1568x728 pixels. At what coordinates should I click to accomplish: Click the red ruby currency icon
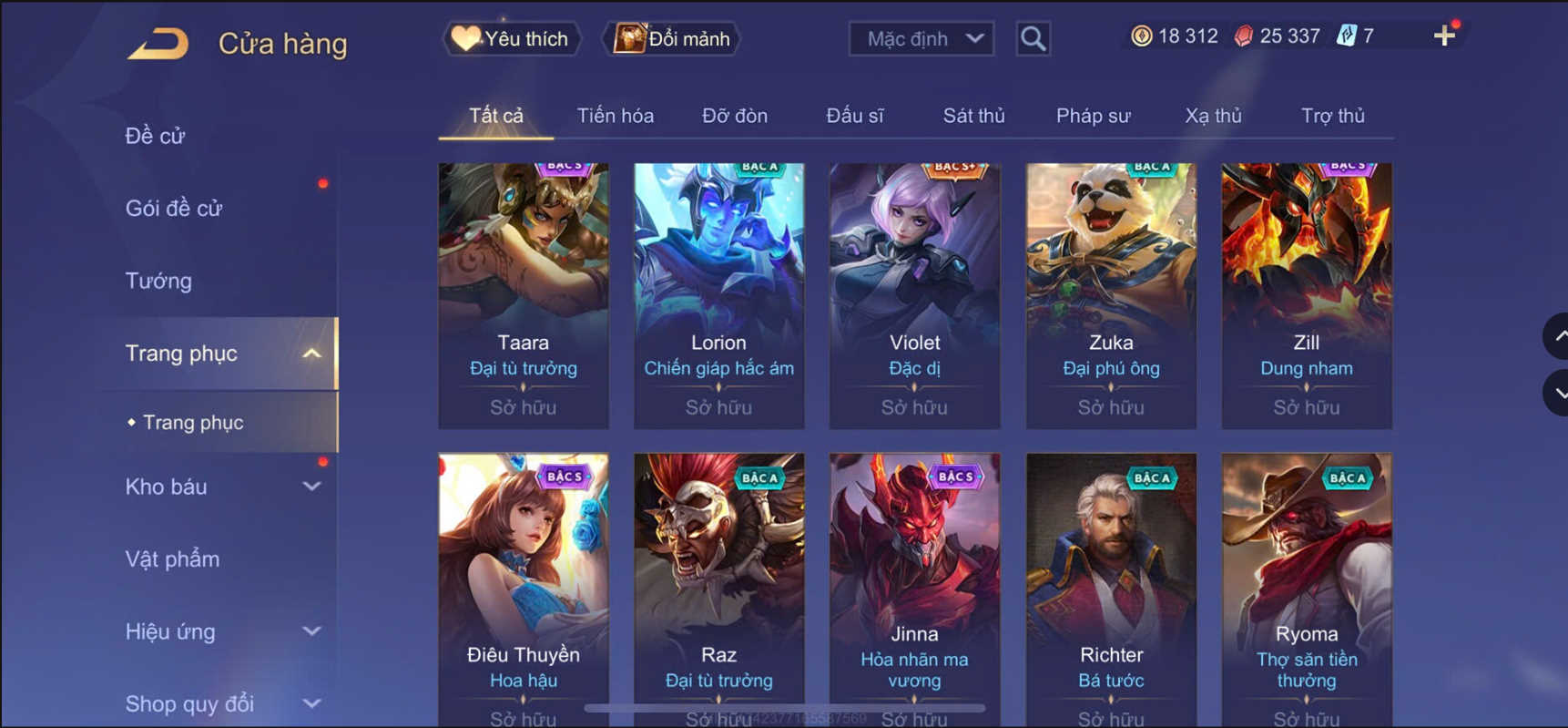click(x=1243, y=36)
